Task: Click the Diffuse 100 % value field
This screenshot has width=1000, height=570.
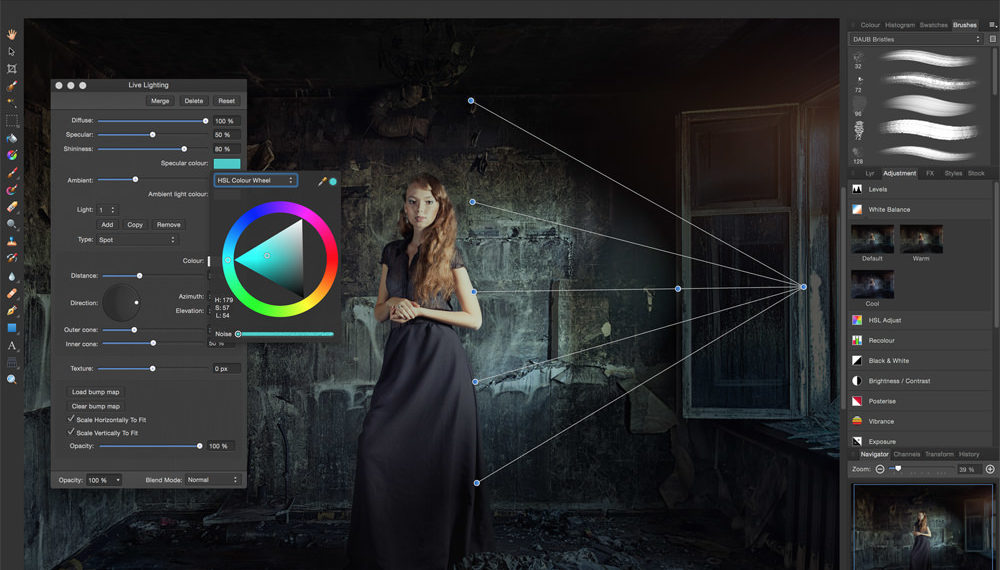Action: (x=226, y=121)
